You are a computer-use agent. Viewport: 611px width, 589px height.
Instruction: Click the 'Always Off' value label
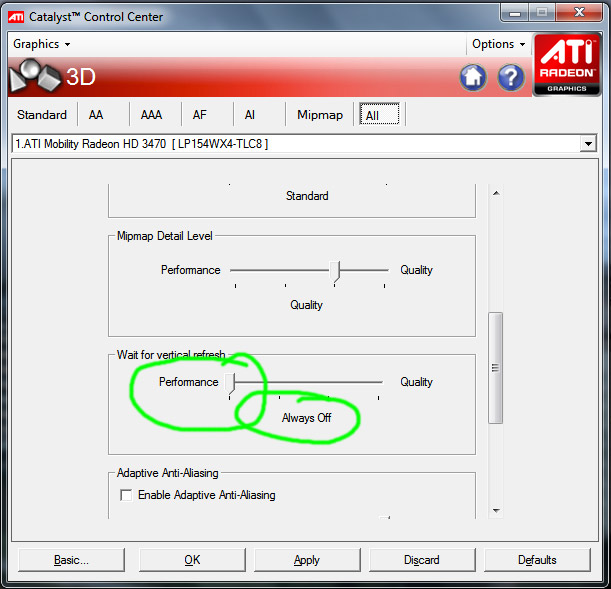307,418
